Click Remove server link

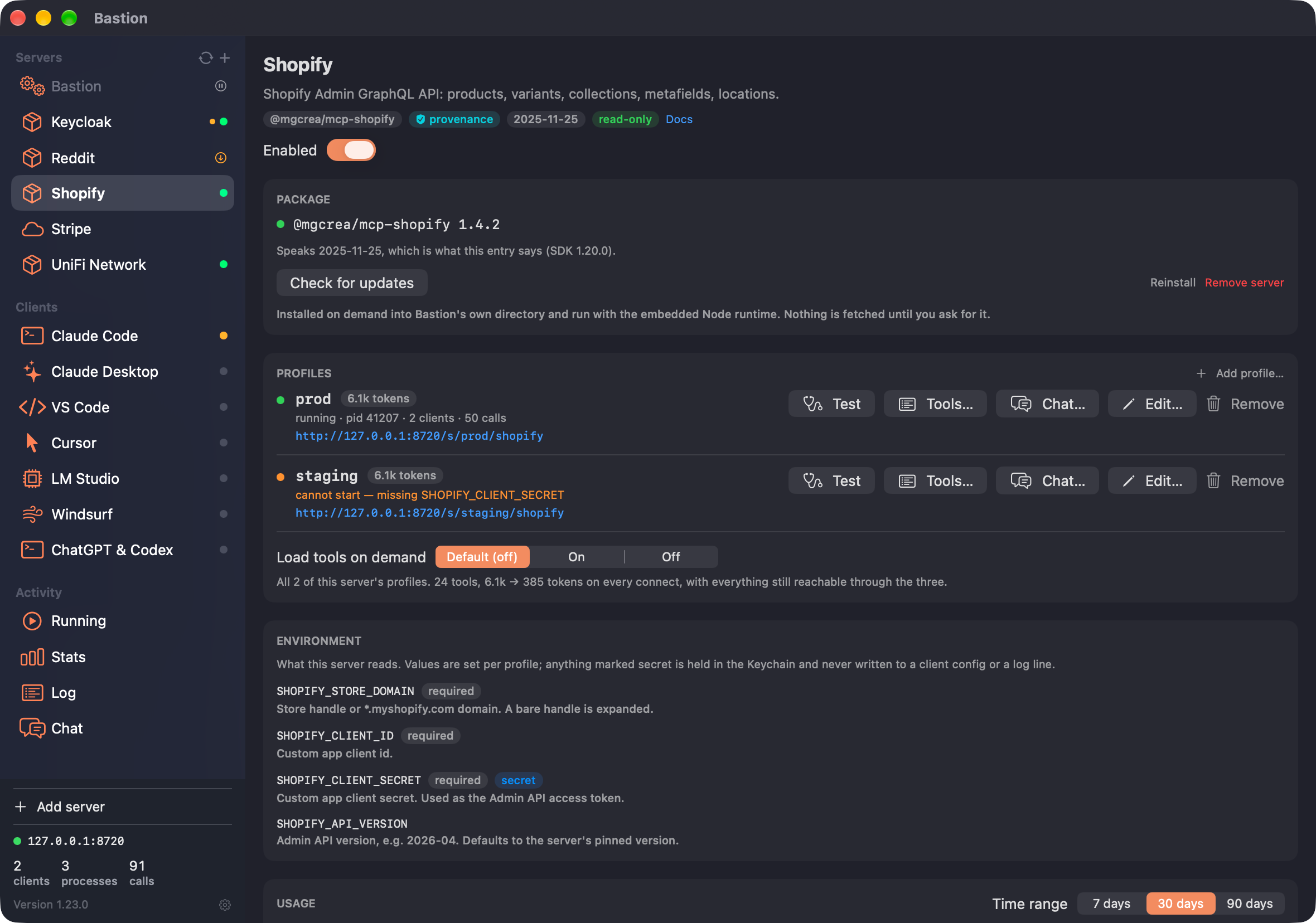1244,283
